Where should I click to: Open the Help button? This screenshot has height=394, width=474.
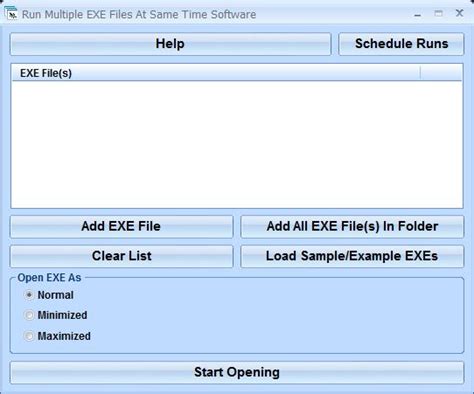coord(170,44)
